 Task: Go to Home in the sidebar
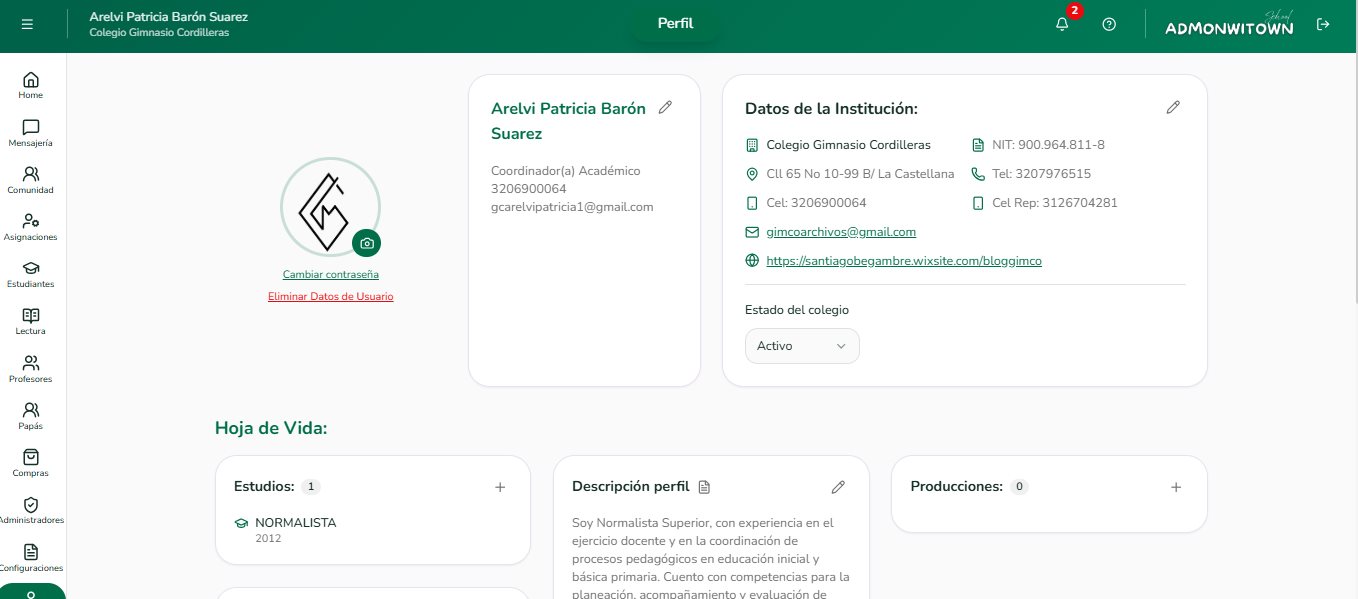pos(31,86)
